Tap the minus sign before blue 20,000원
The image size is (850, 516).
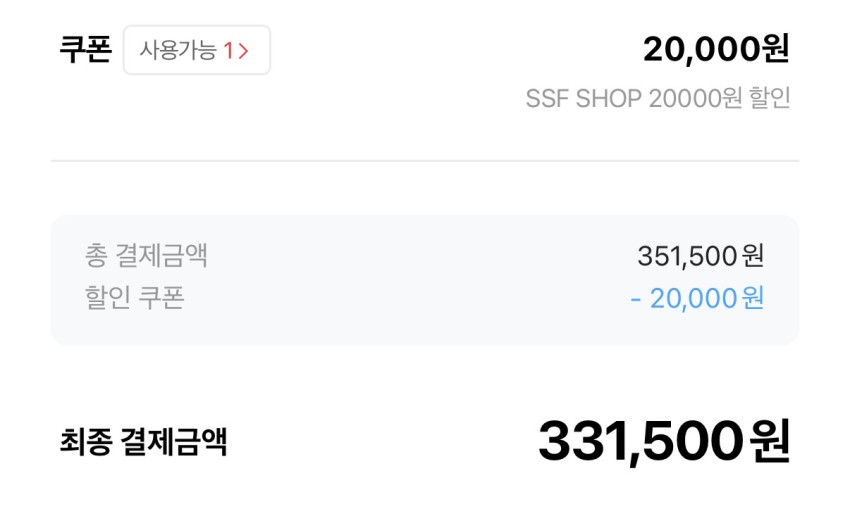(x=636, y=298)
